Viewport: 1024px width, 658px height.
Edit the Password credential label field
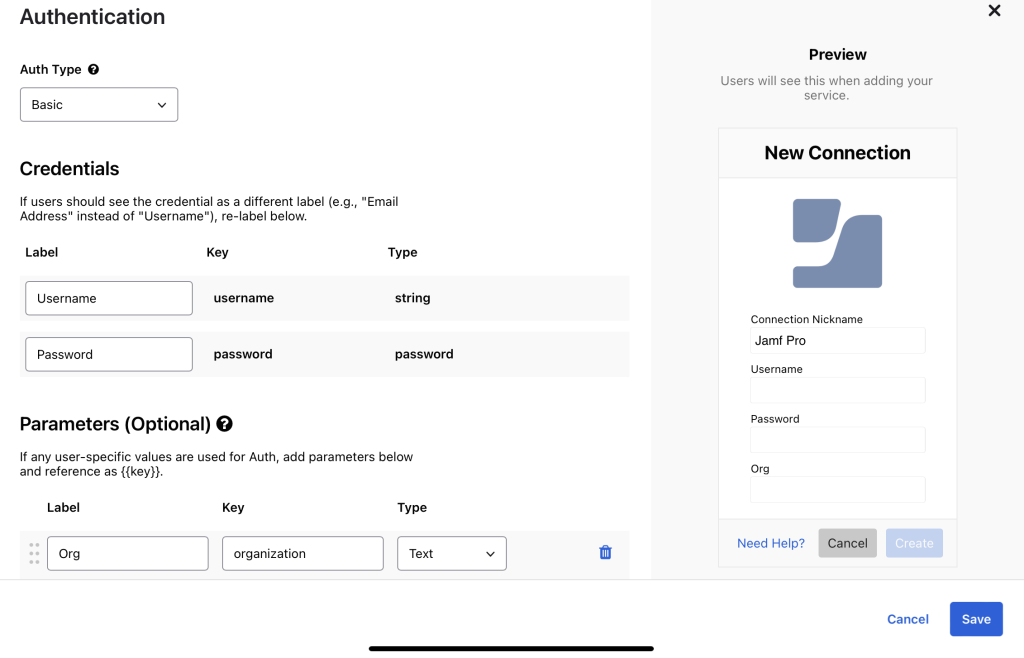coord(109,354)
